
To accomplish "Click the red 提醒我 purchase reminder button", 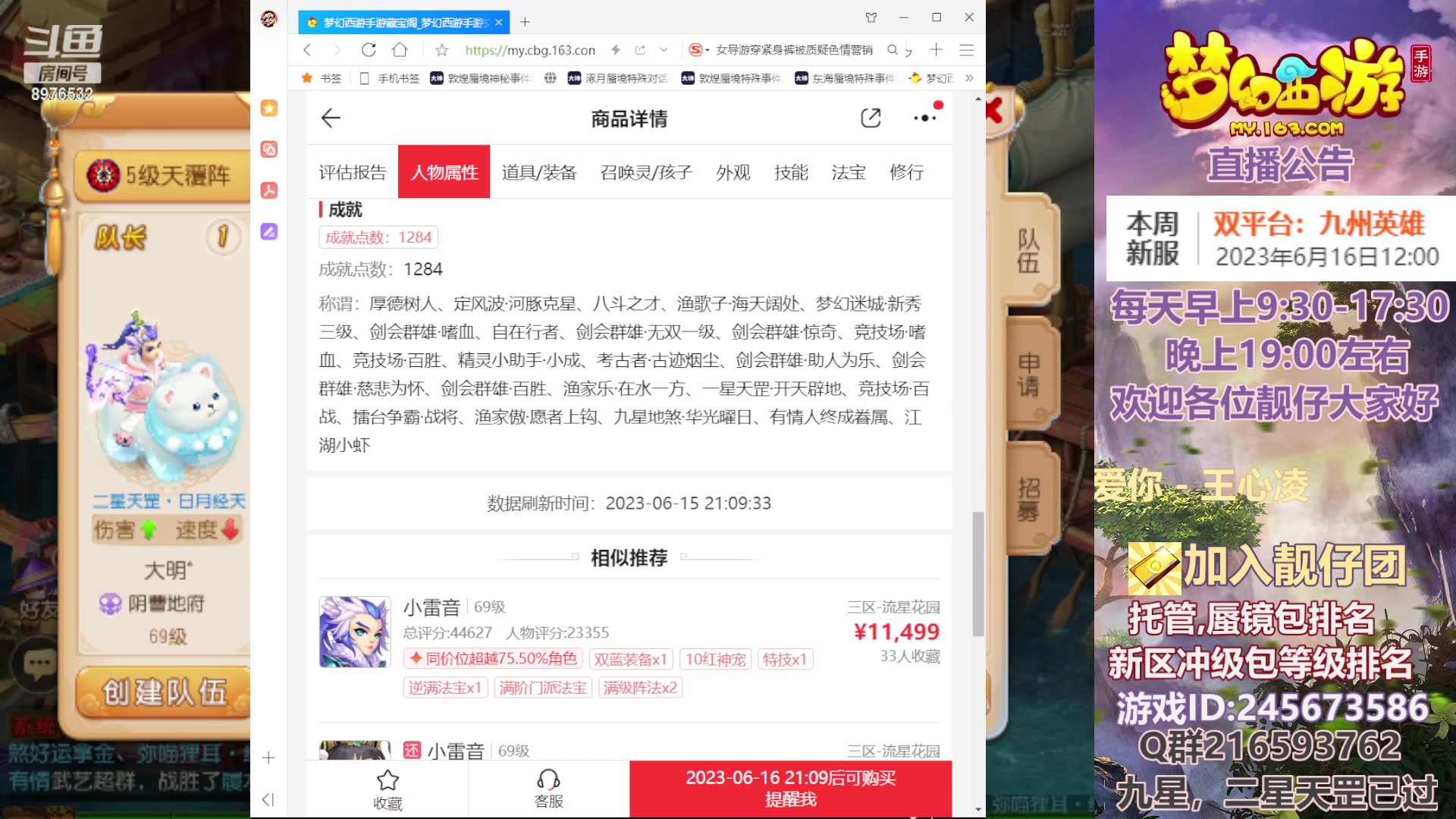I will coord(791,789).
